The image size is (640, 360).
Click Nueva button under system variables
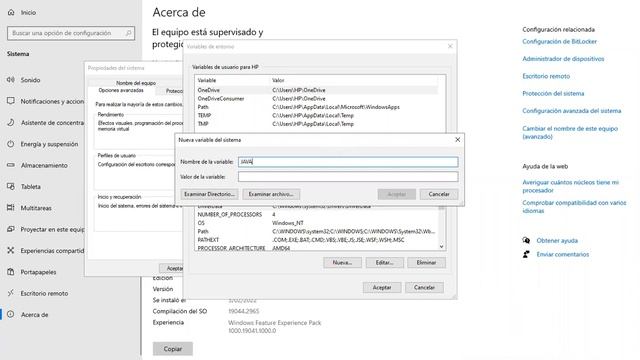coord(342,262)
